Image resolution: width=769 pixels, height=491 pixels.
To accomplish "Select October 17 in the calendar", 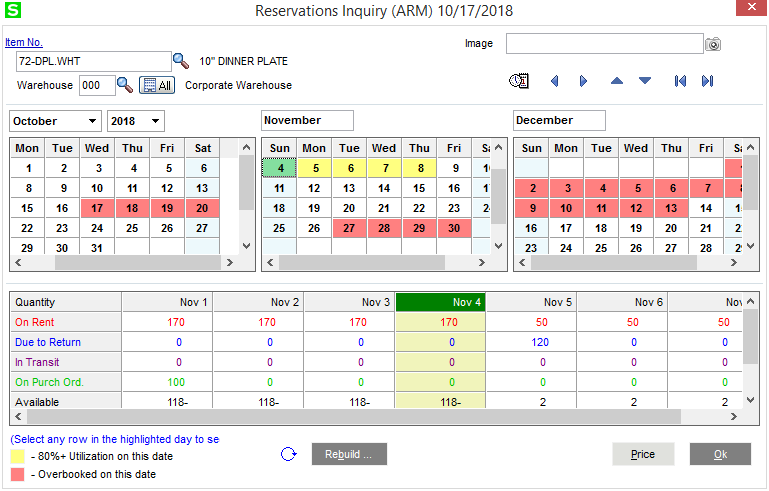I will coord(98,208).
